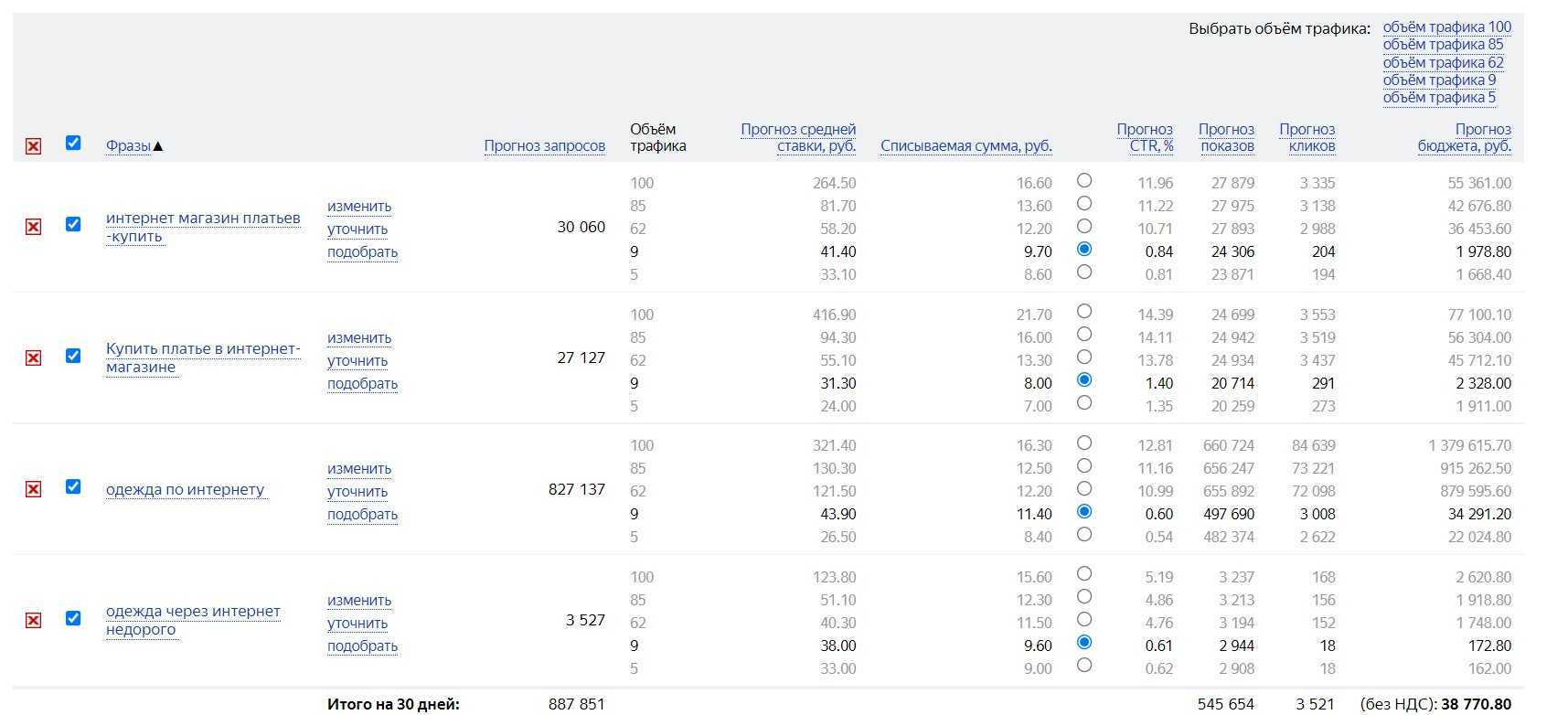Remove the 'Купить платье в интернет-магазине' phrase
The width and height of the screenshot is (1568, 715).
[33, 357]
